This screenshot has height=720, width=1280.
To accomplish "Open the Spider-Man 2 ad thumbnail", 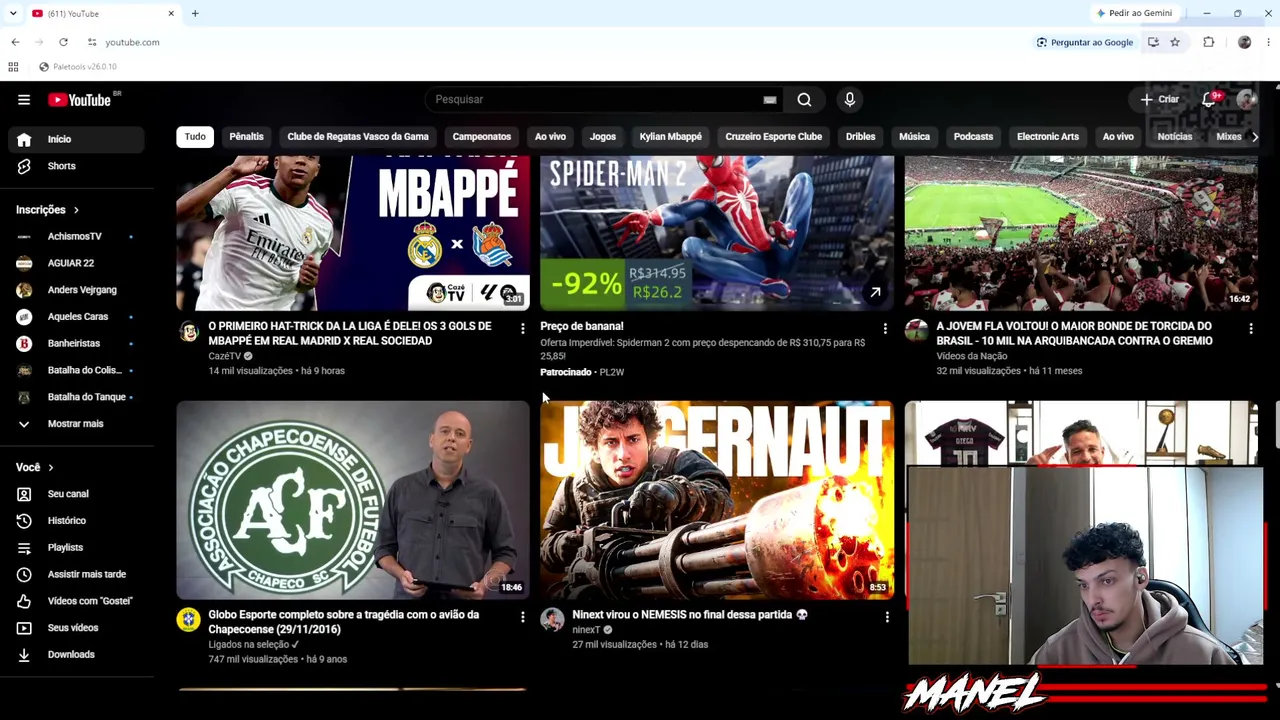I will pos(717,233).
